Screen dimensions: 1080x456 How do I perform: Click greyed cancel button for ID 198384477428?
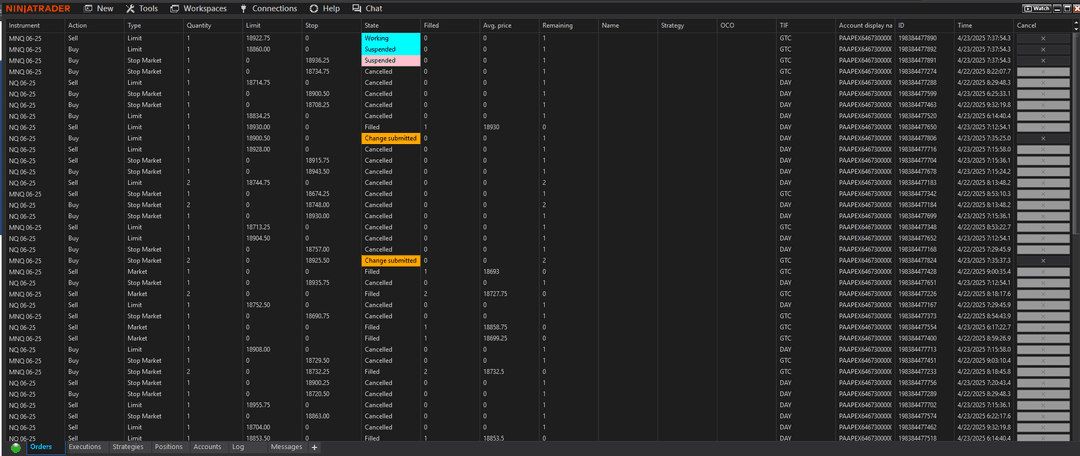pos(1043,271)
